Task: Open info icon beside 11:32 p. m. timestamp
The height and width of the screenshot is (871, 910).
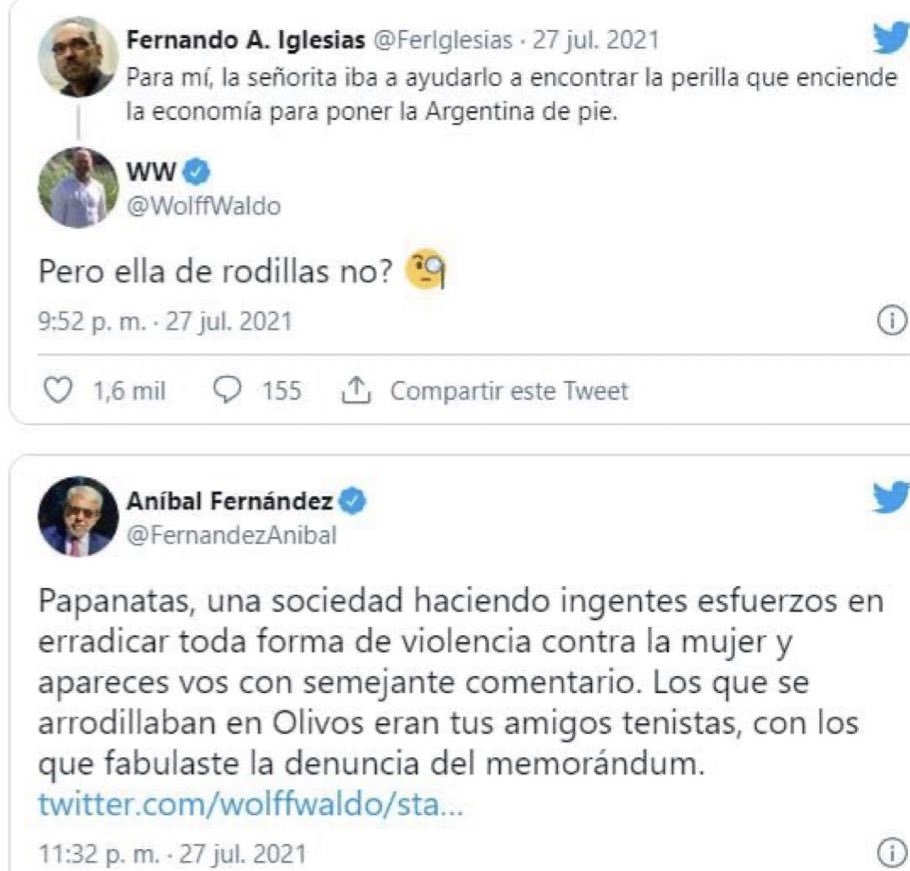Action: coord(892,852)
